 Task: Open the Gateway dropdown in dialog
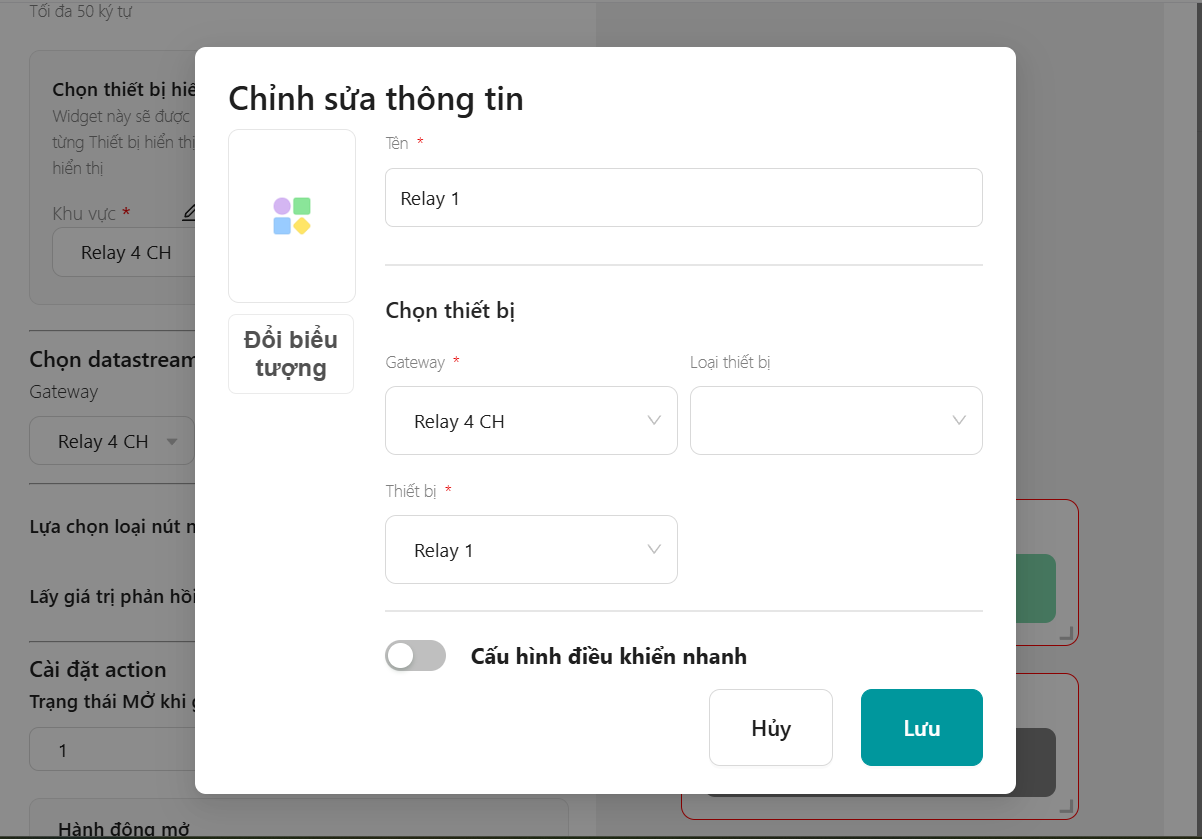tap(531, 421)
